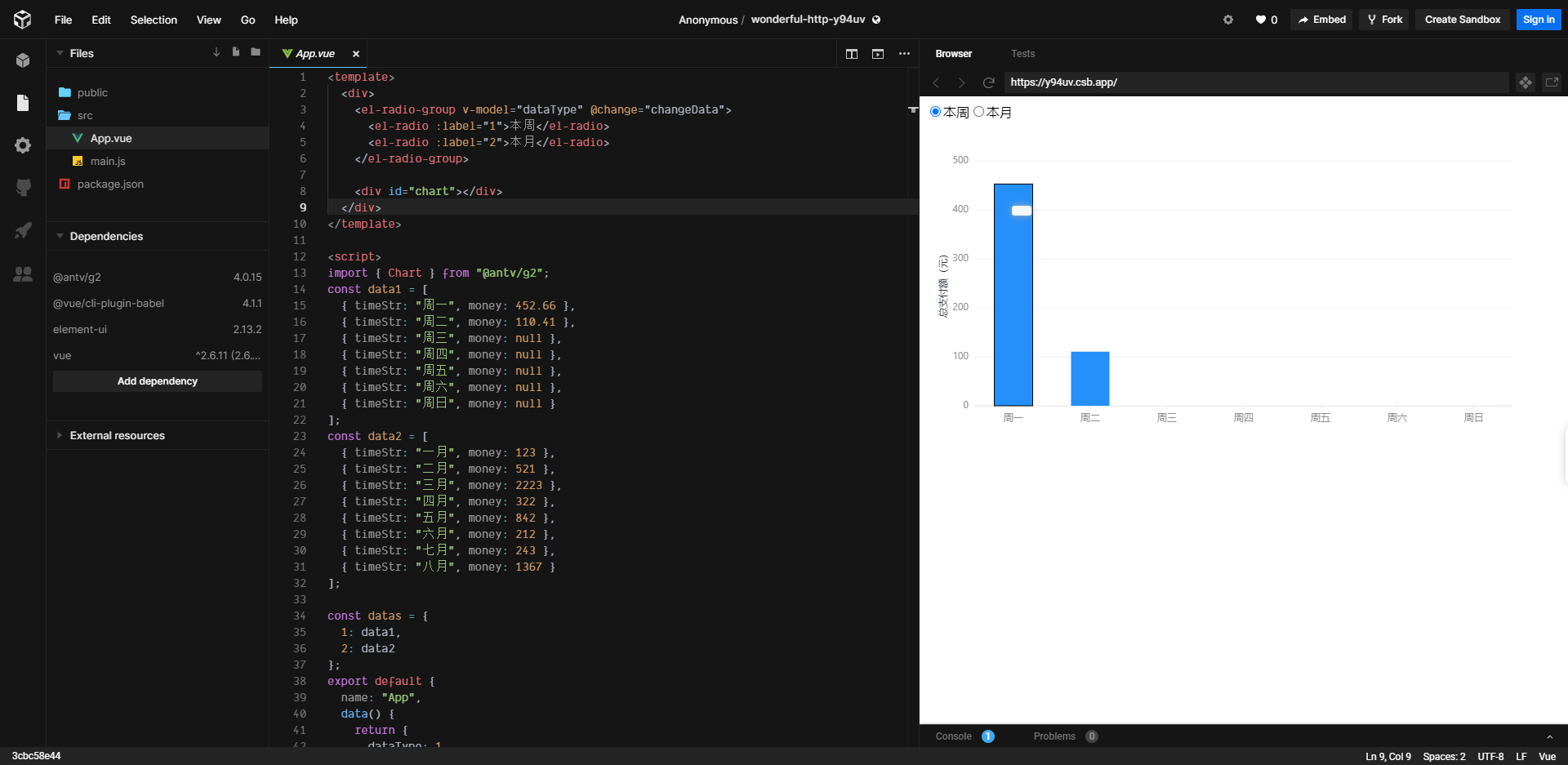Screen dimensions: 1568x765
Task: Close the App.vue editor tab
Action: [x=356, y=54]
